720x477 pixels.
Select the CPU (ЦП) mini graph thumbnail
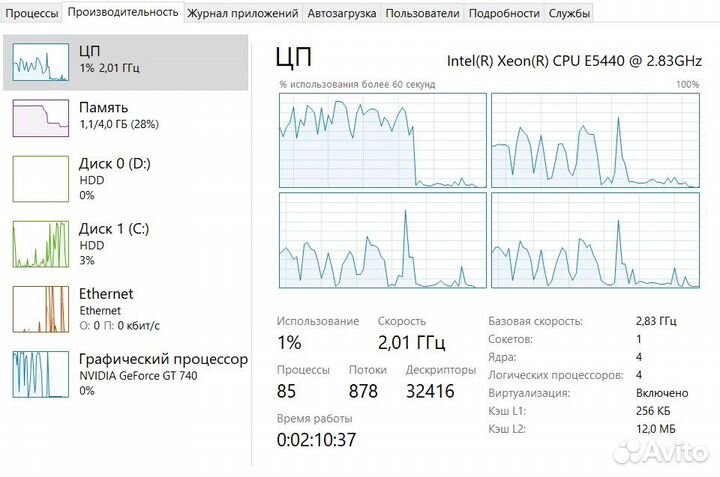click(x=40, y=62)
